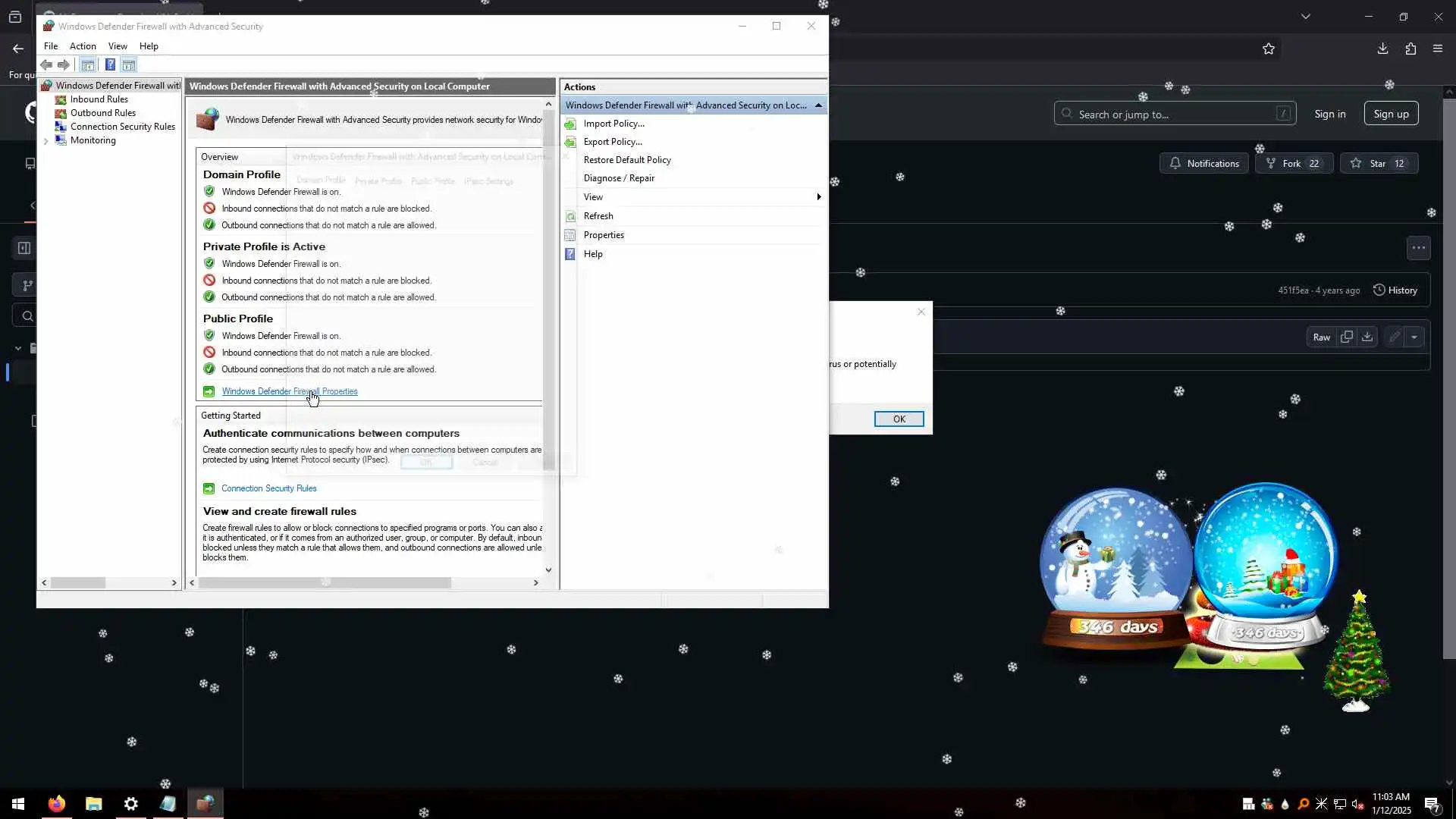The height and width of the screenshot is (819, 1456).
Task: Click Refresh in Actions pane
Action: [598, 216]
